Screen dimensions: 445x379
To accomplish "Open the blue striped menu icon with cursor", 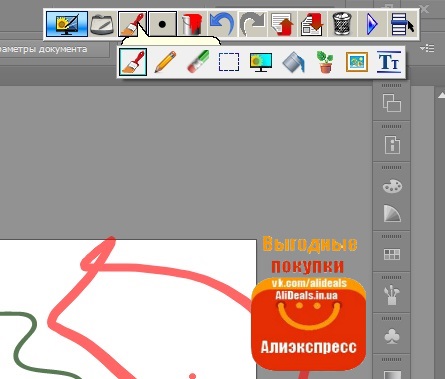I will 402,24.
